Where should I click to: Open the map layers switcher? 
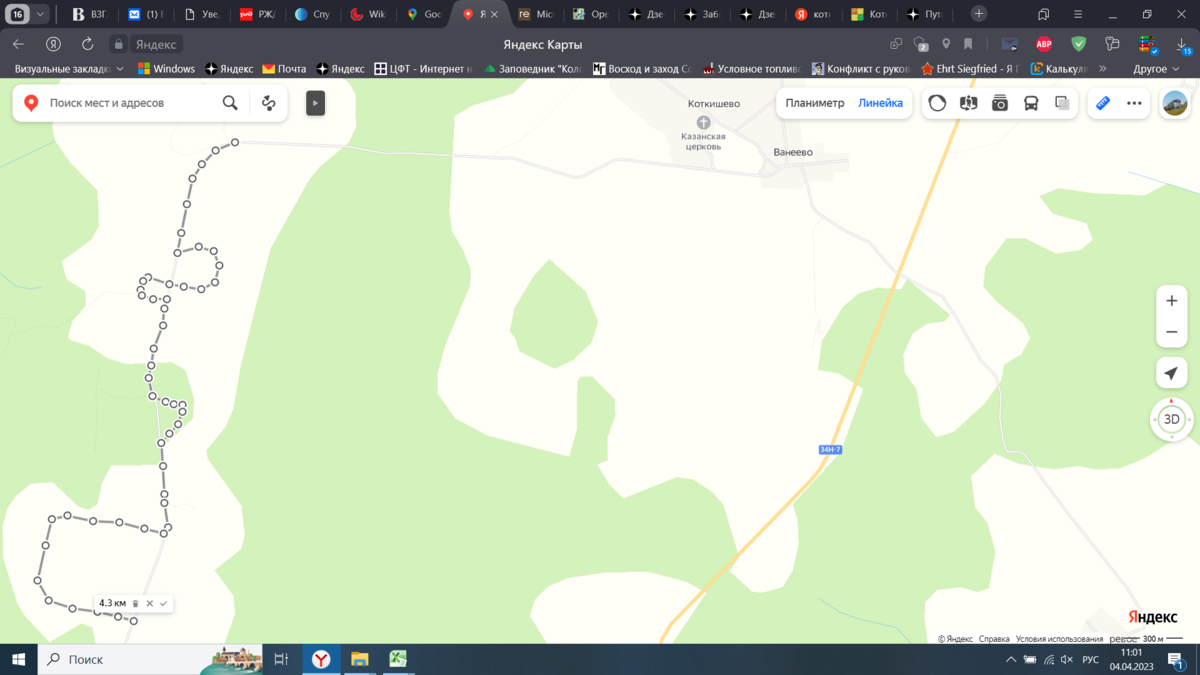1062,103
